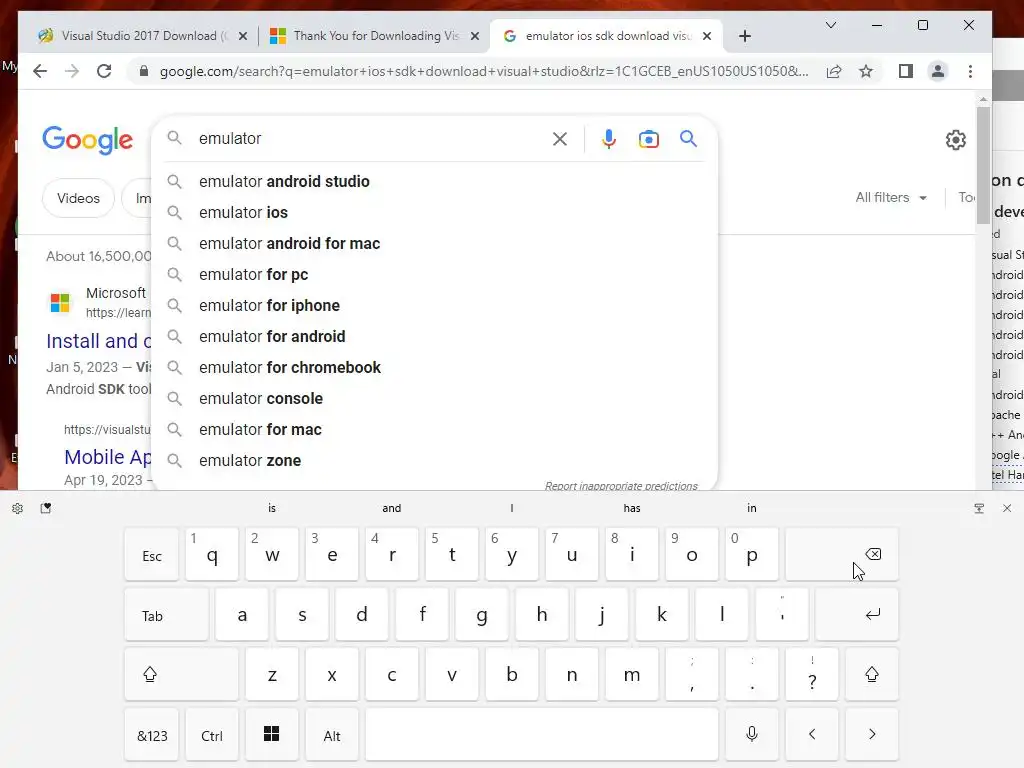This screenshot has height=768, width=1024.
Task: Select suggestion emulator for android
Action: pyautogui.click(x=434, y=336)
